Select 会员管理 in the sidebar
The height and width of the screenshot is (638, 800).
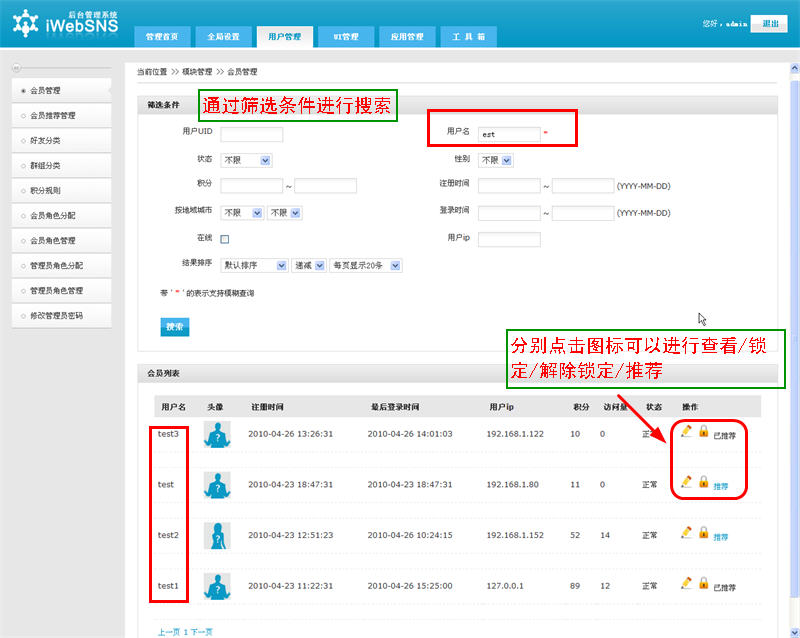point(61,90)
